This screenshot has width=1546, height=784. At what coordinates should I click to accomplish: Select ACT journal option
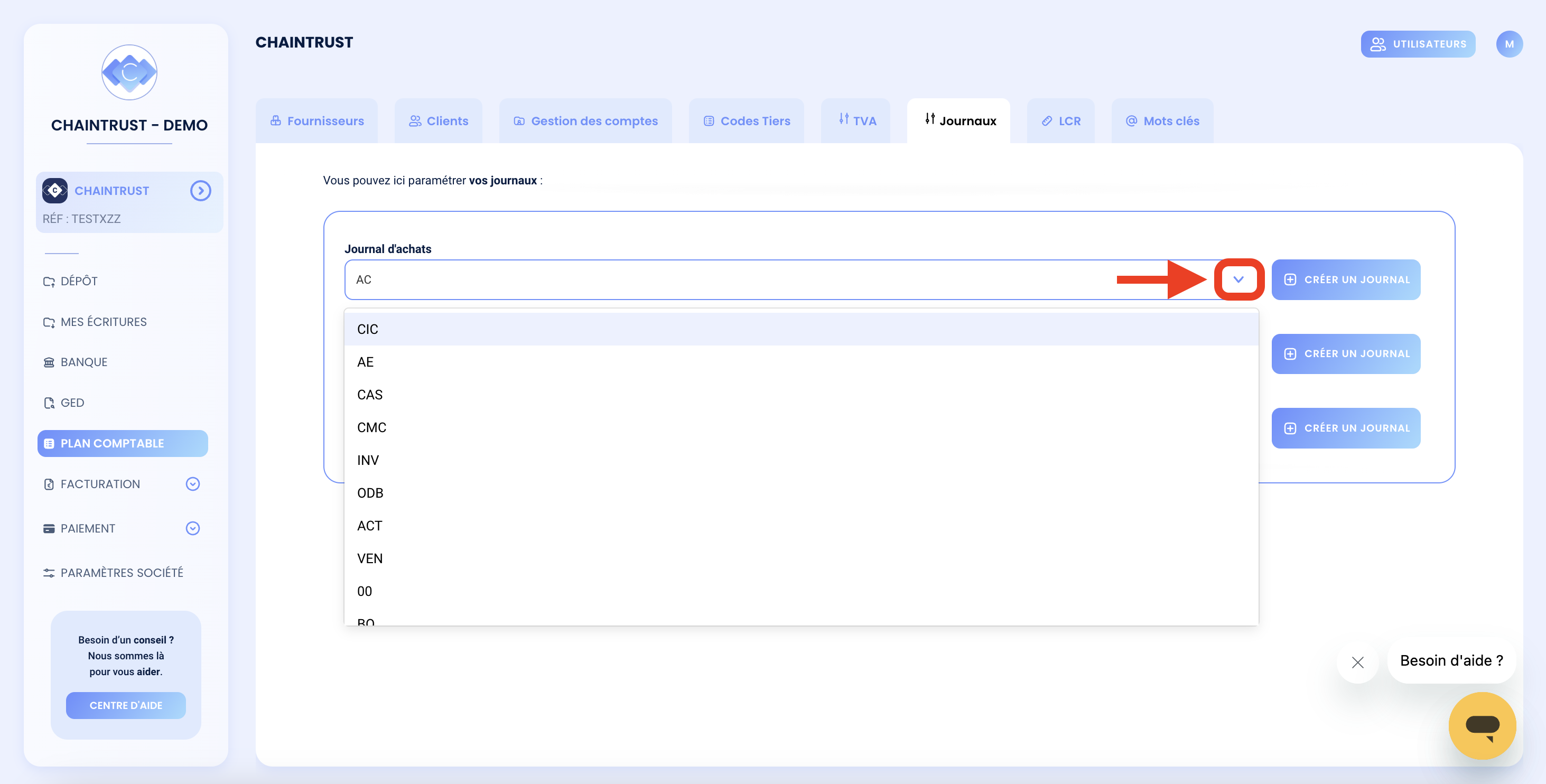tap(801, 525)
